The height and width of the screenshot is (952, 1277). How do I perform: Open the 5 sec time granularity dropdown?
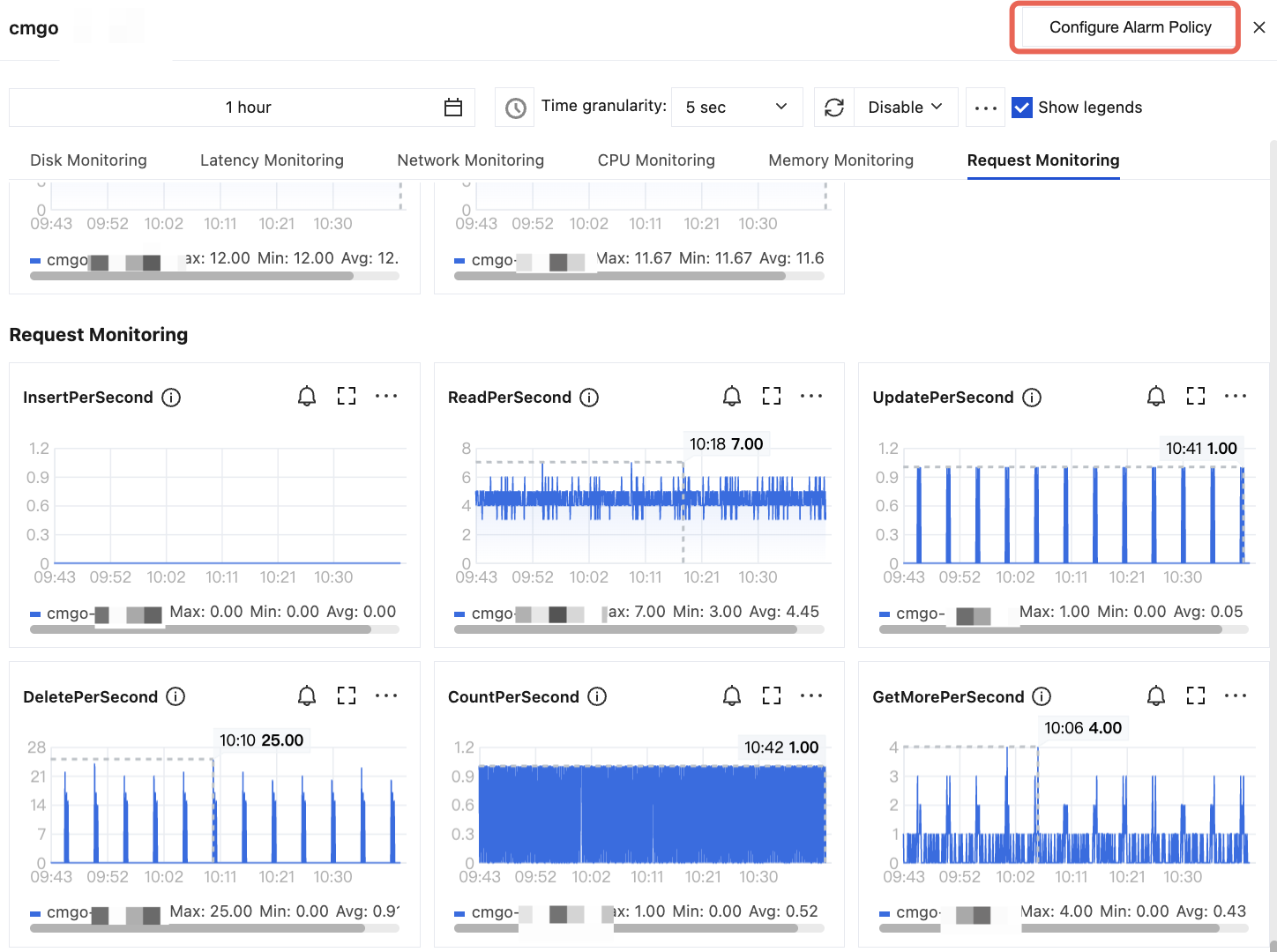point(736,108)
